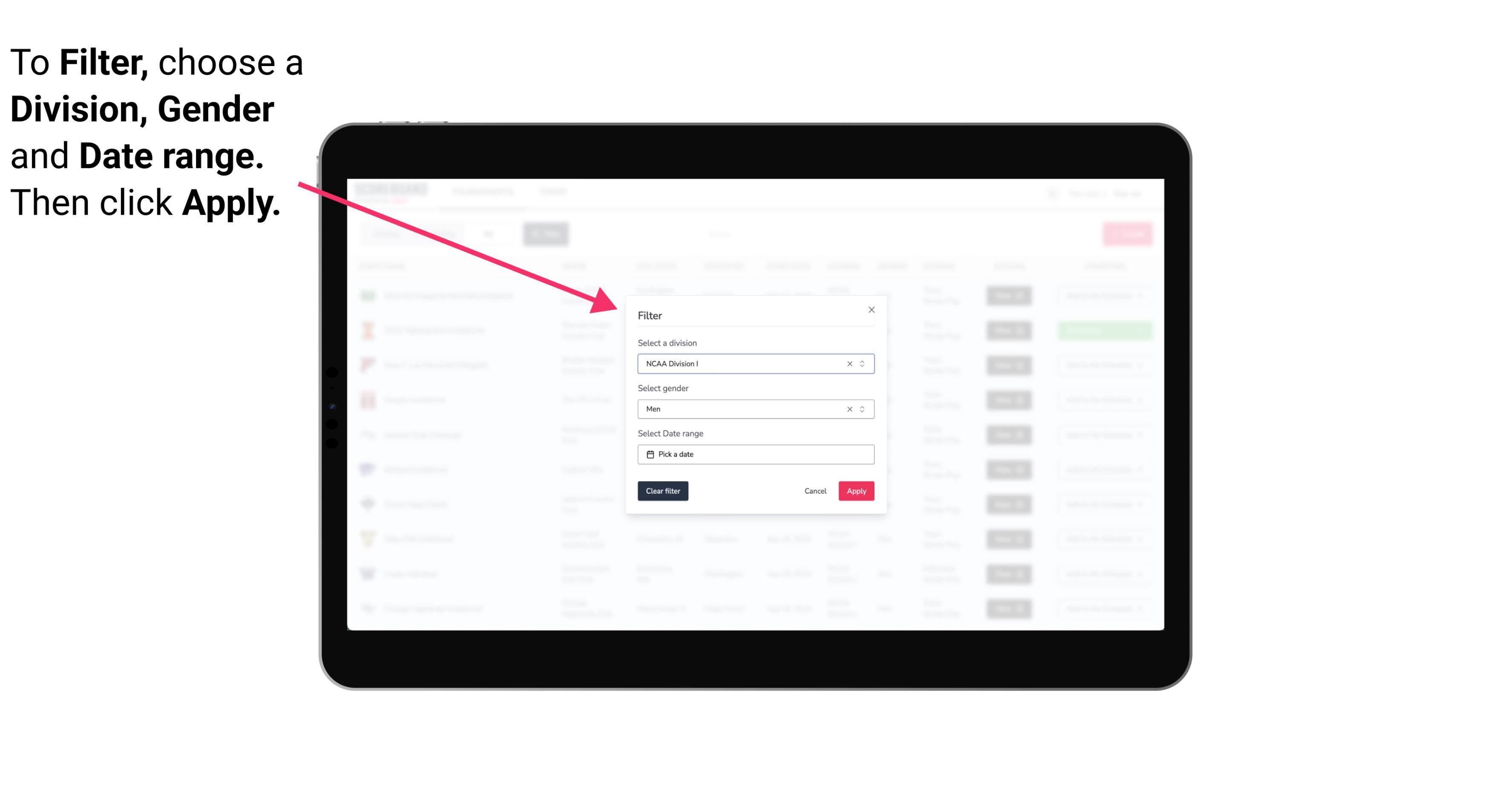
Task: Select NCAA Division I in division field
Action: point(754,363)
